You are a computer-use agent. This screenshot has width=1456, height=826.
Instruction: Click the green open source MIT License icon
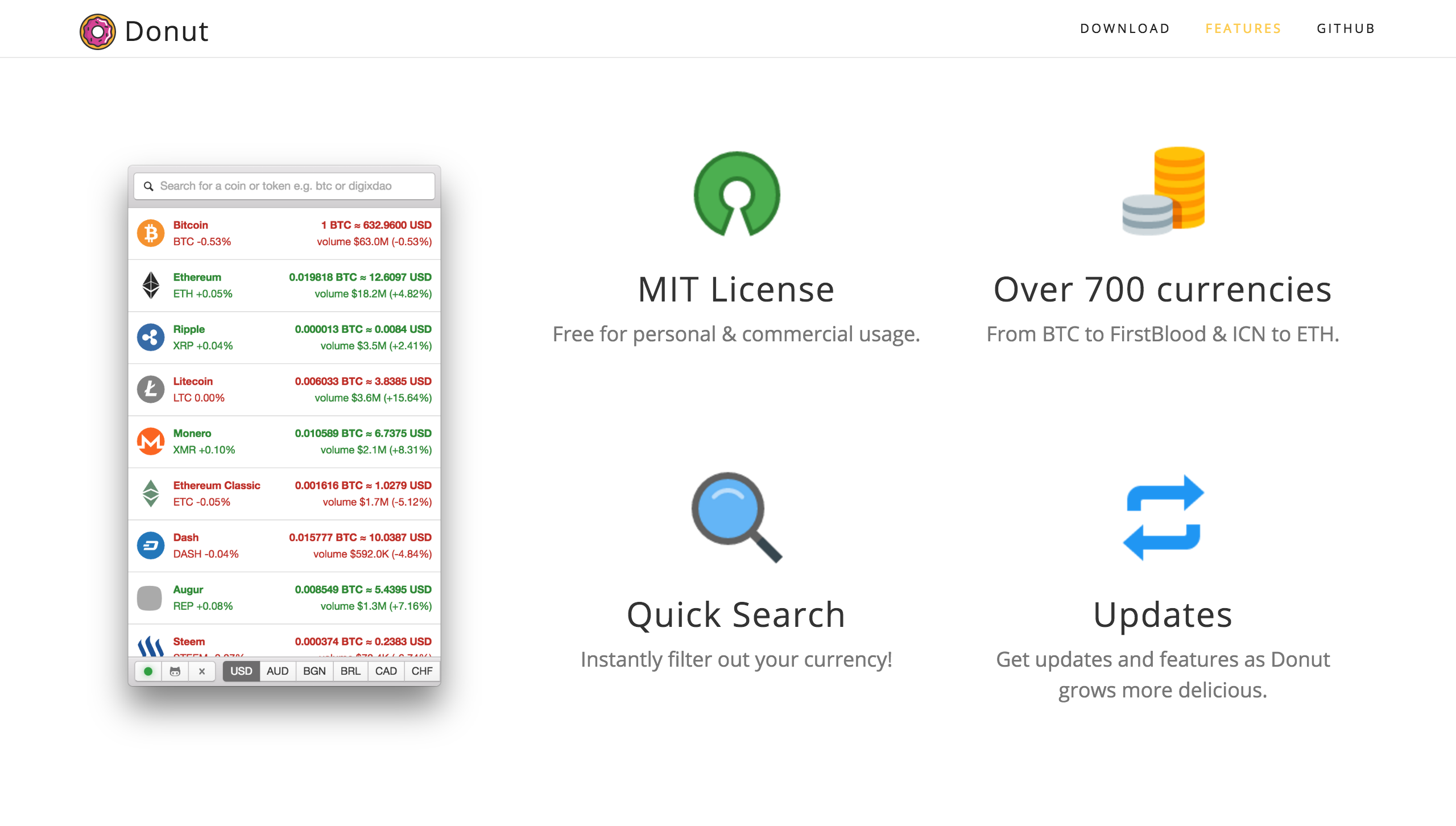(x=737, y=194)
